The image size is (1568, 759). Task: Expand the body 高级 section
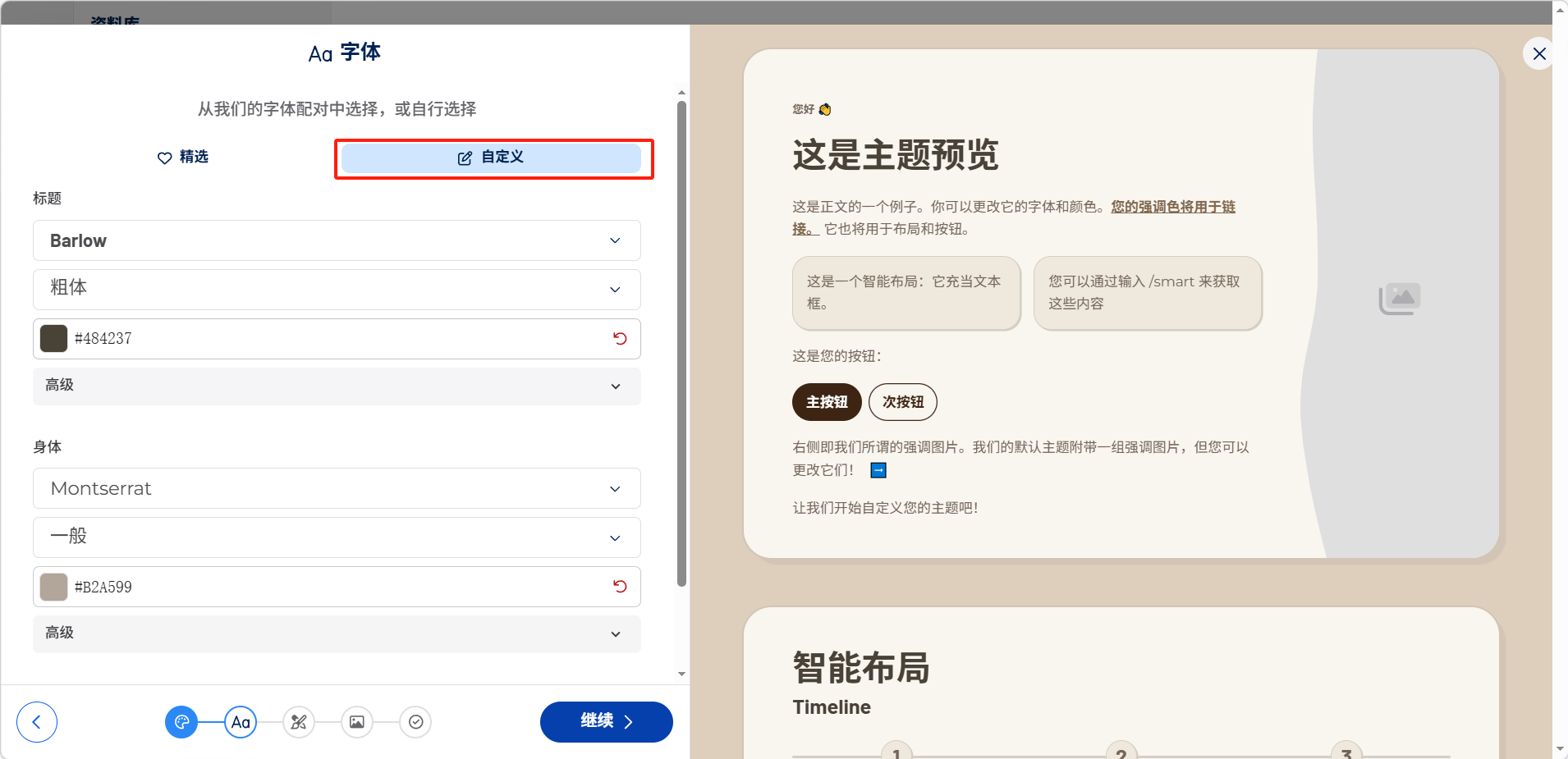point(337,633)
